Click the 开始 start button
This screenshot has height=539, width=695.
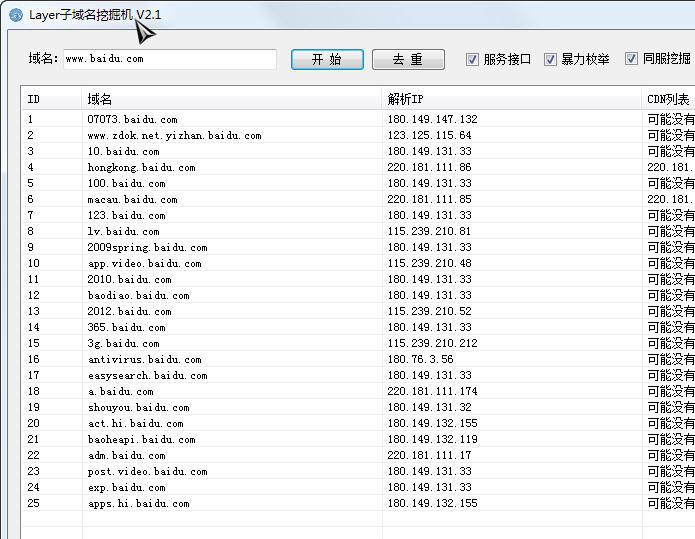pos(327,60)
